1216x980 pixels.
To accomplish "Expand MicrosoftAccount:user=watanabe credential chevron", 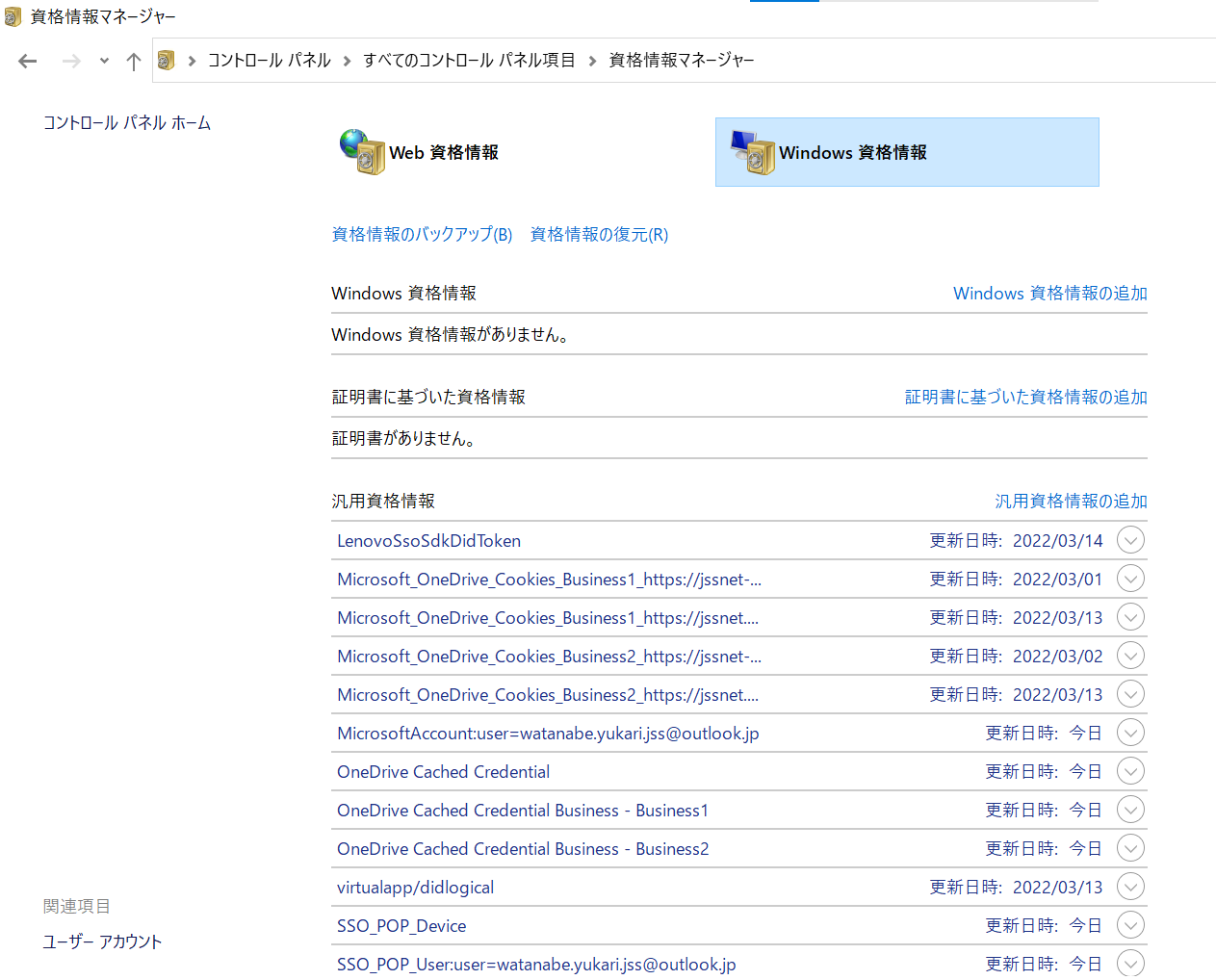I will pos(1130,733).
